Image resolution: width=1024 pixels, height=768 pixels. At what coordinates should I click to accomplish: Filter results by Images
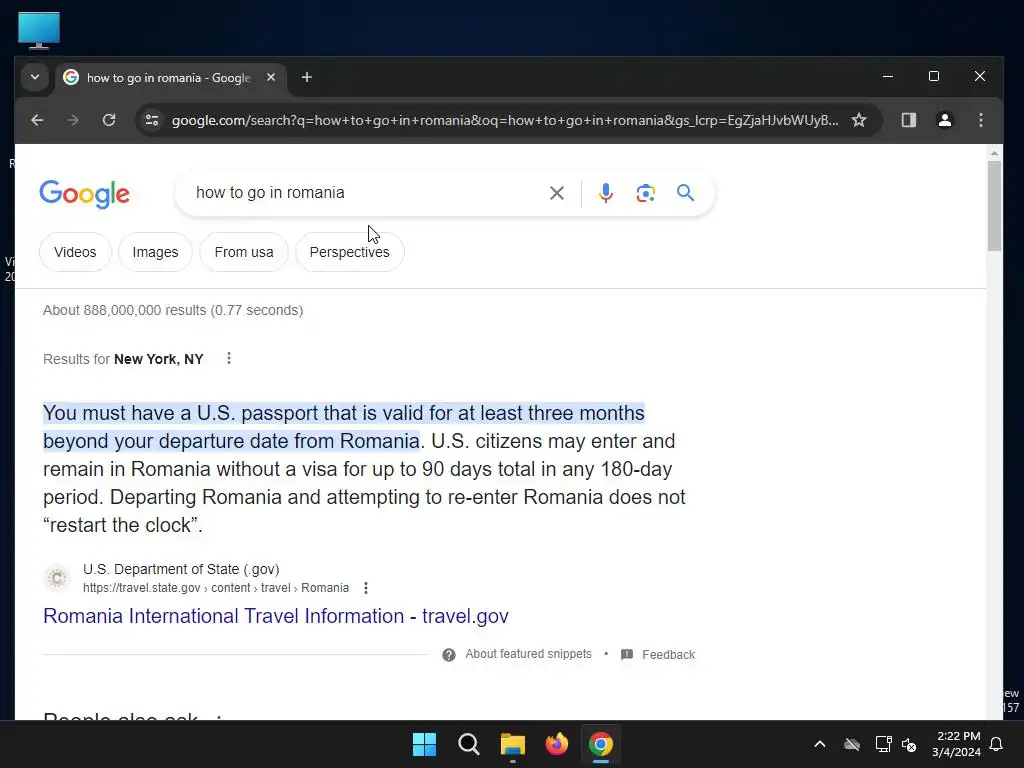155,252
